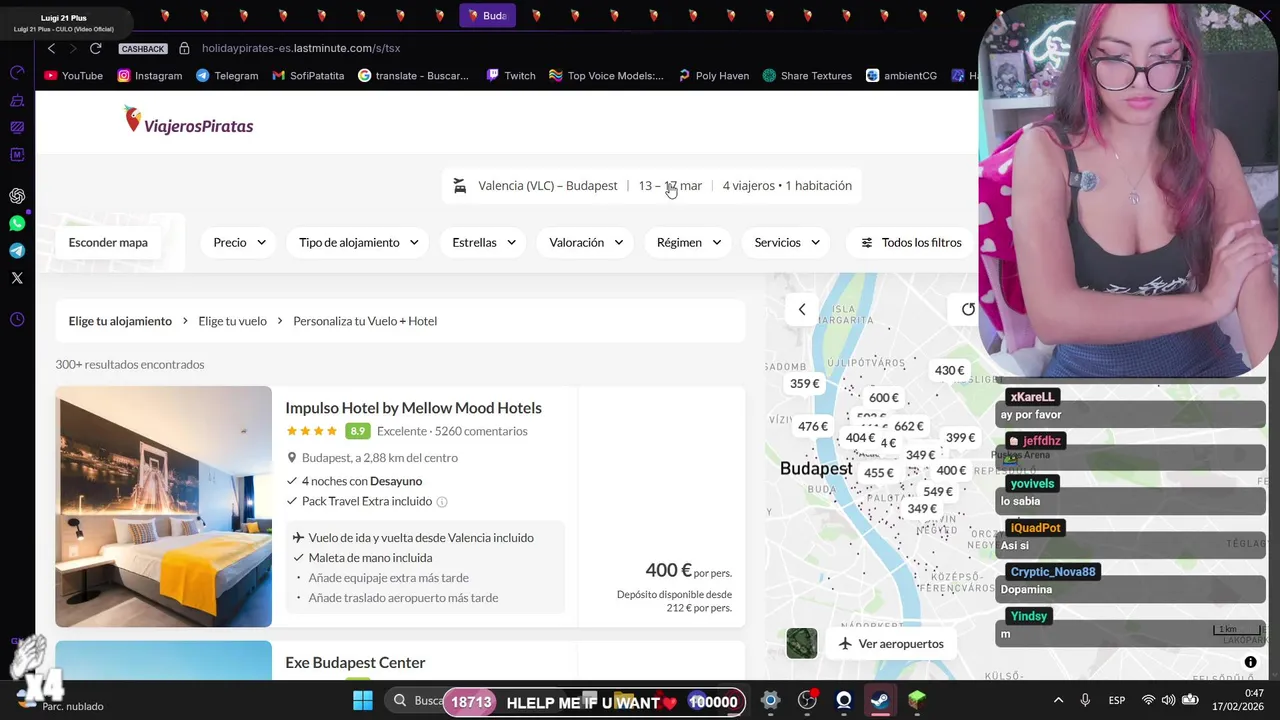1280x720 pixels.
Task: Switch map to satellite layer thumbnail
Action: click(x=802, y=644)
